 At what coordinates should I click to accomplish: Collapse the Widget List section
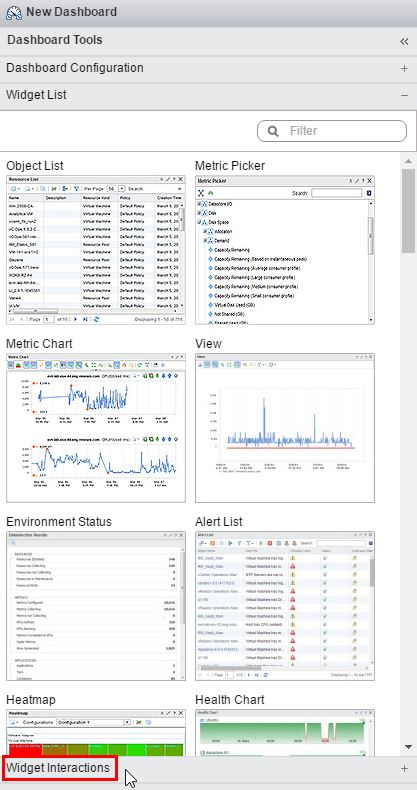[x=404, y=95]
